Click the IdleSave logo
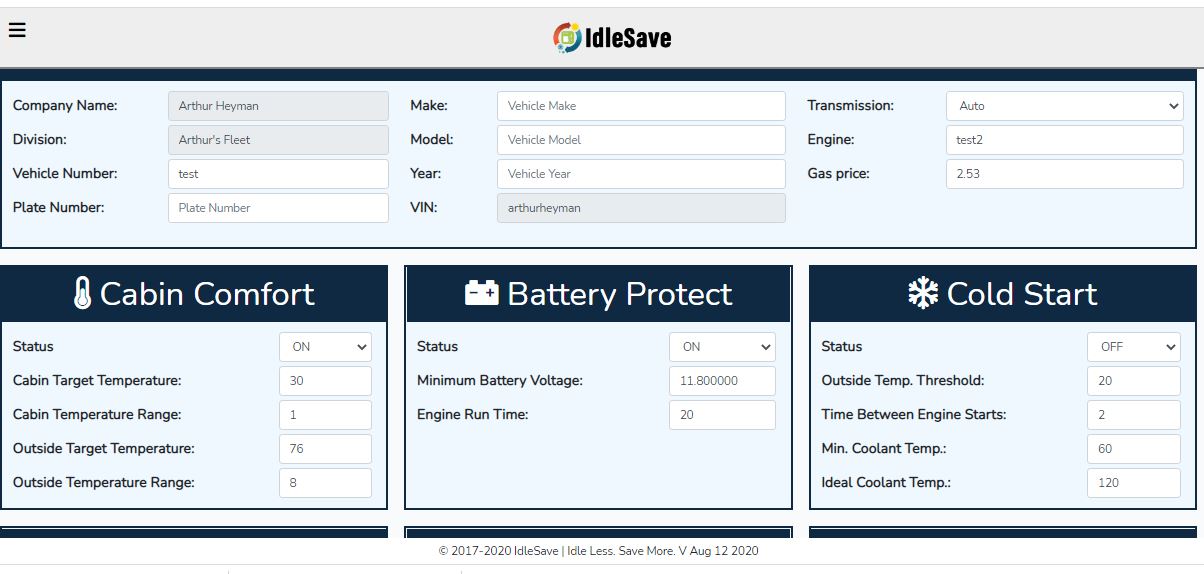Viewport: 1204px width, 574px height. 612,38
